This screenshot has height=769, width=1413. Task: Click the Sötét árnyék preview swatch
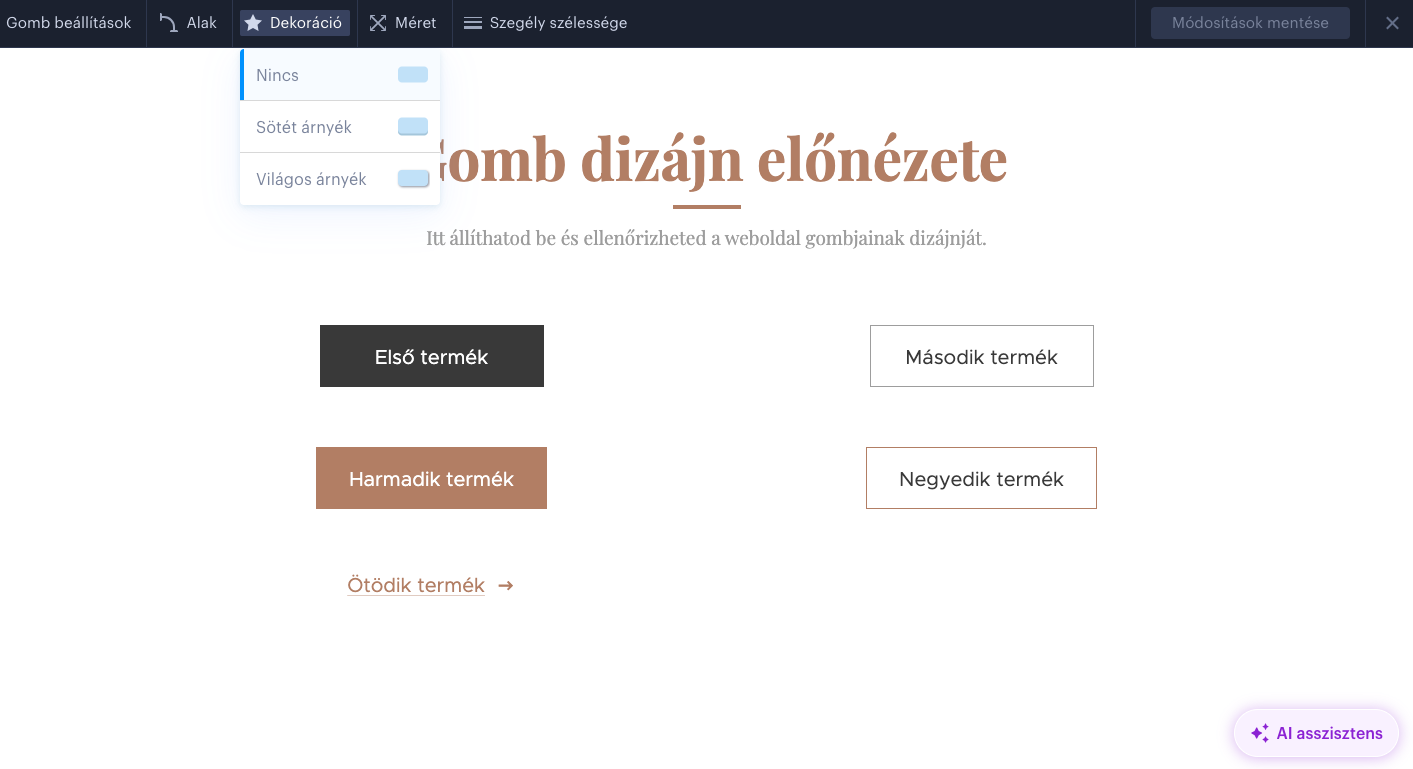(x=413, y=127)
